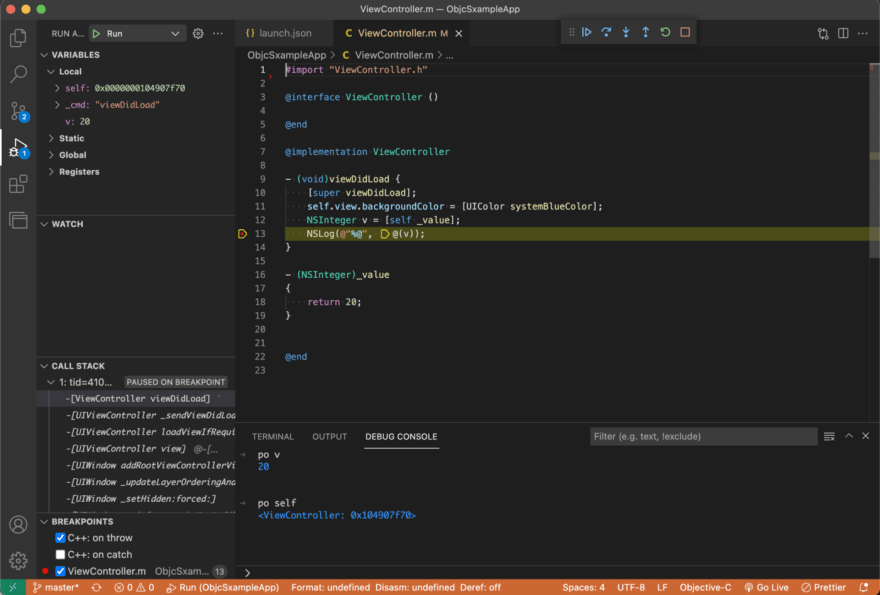Open the Accounts icon in activity bar

coord(19,524)
